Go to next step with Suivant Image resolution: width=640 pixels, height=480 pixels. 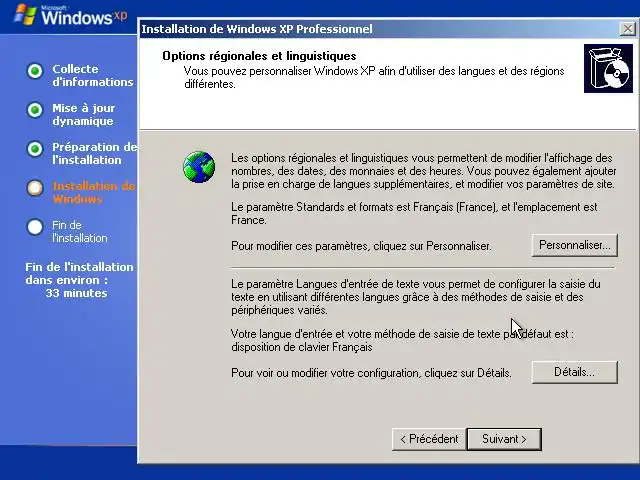(x=504, y=439)
